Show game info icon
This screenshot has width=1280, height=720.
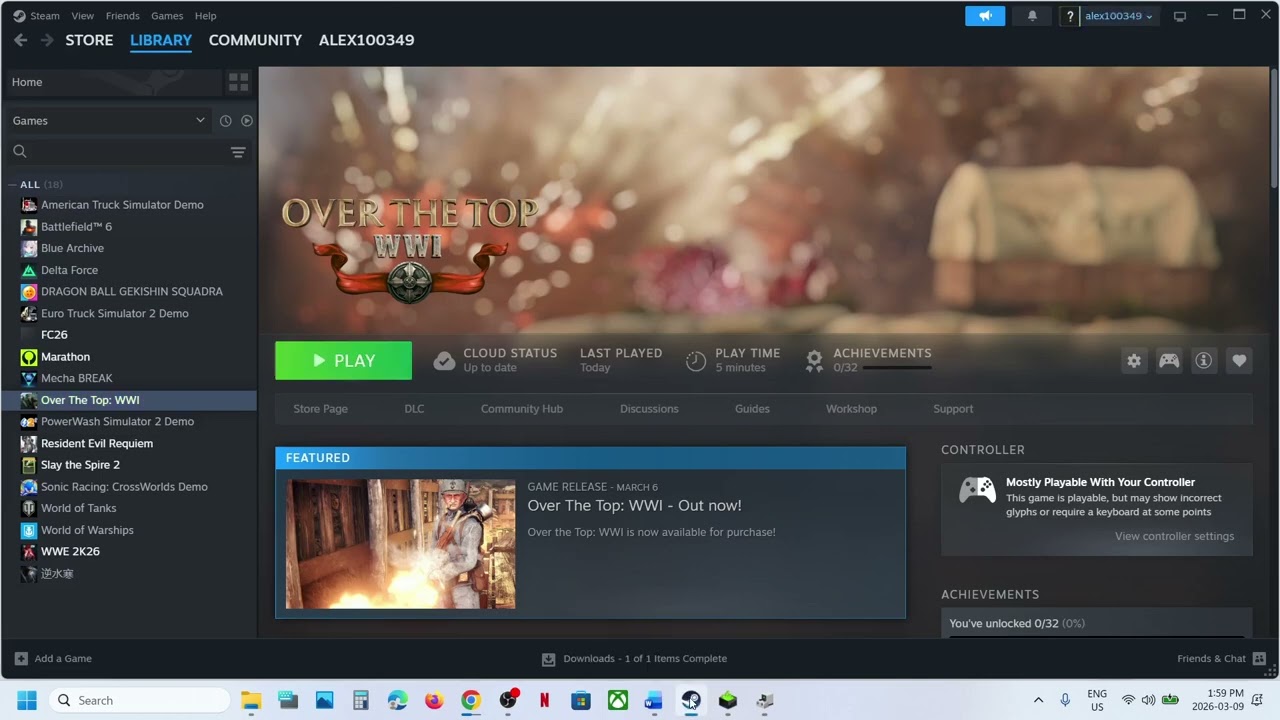pos(1204,361)
